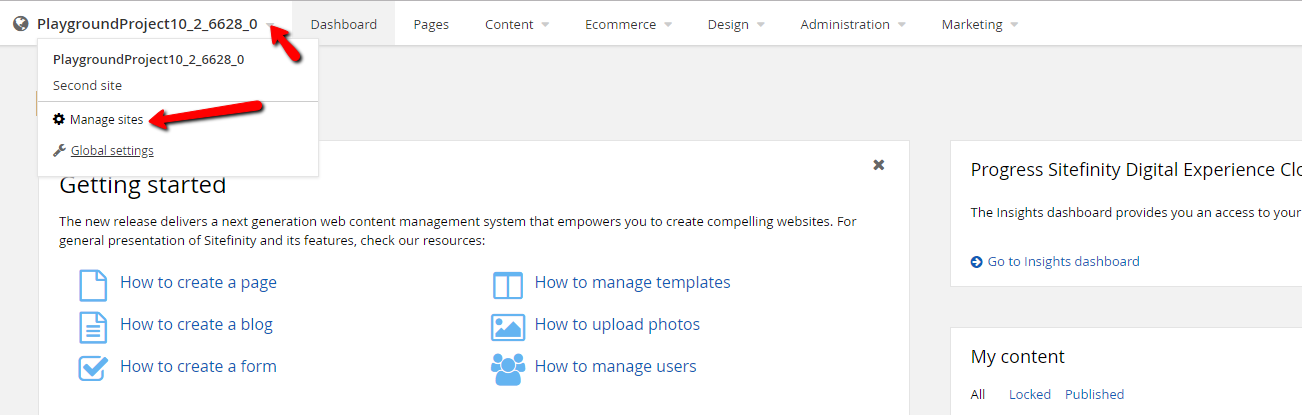1302x415 pixels.
Task: Select PlaygroundProject10_2_6628_0 in site list
Action: point(149,60)
